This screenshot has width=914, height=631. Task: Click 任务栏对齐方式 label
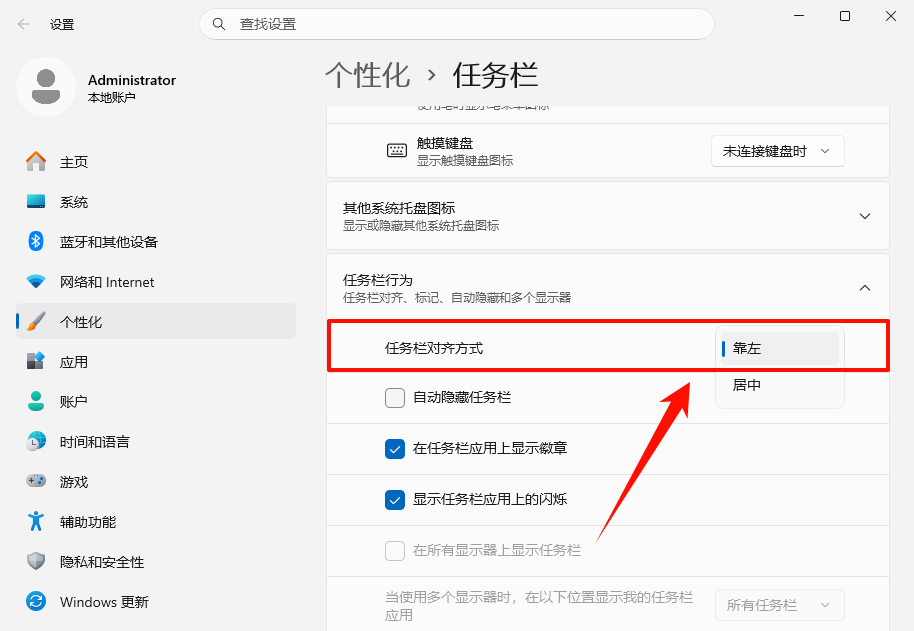click(x=434, y=348)
